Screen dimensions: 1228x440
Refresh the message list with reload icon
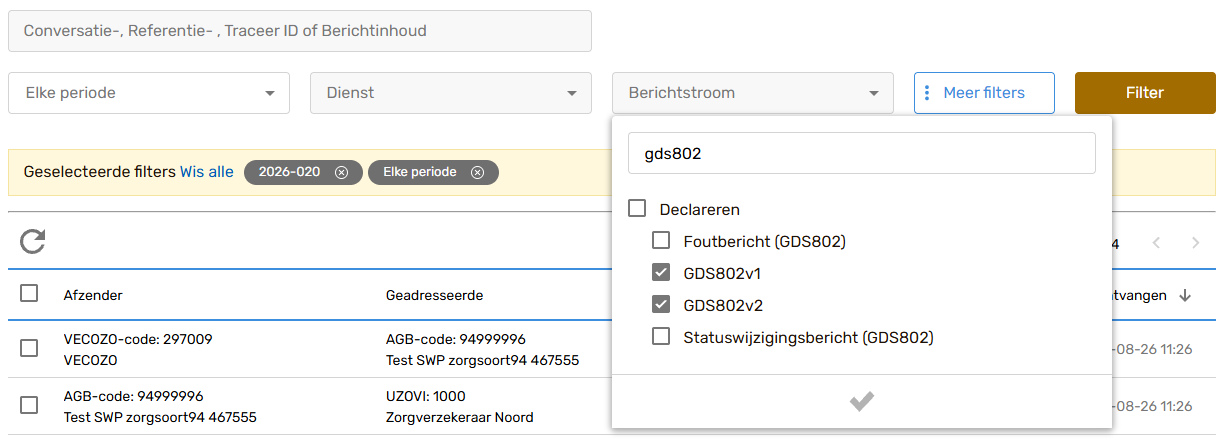(x=33, y=241)
